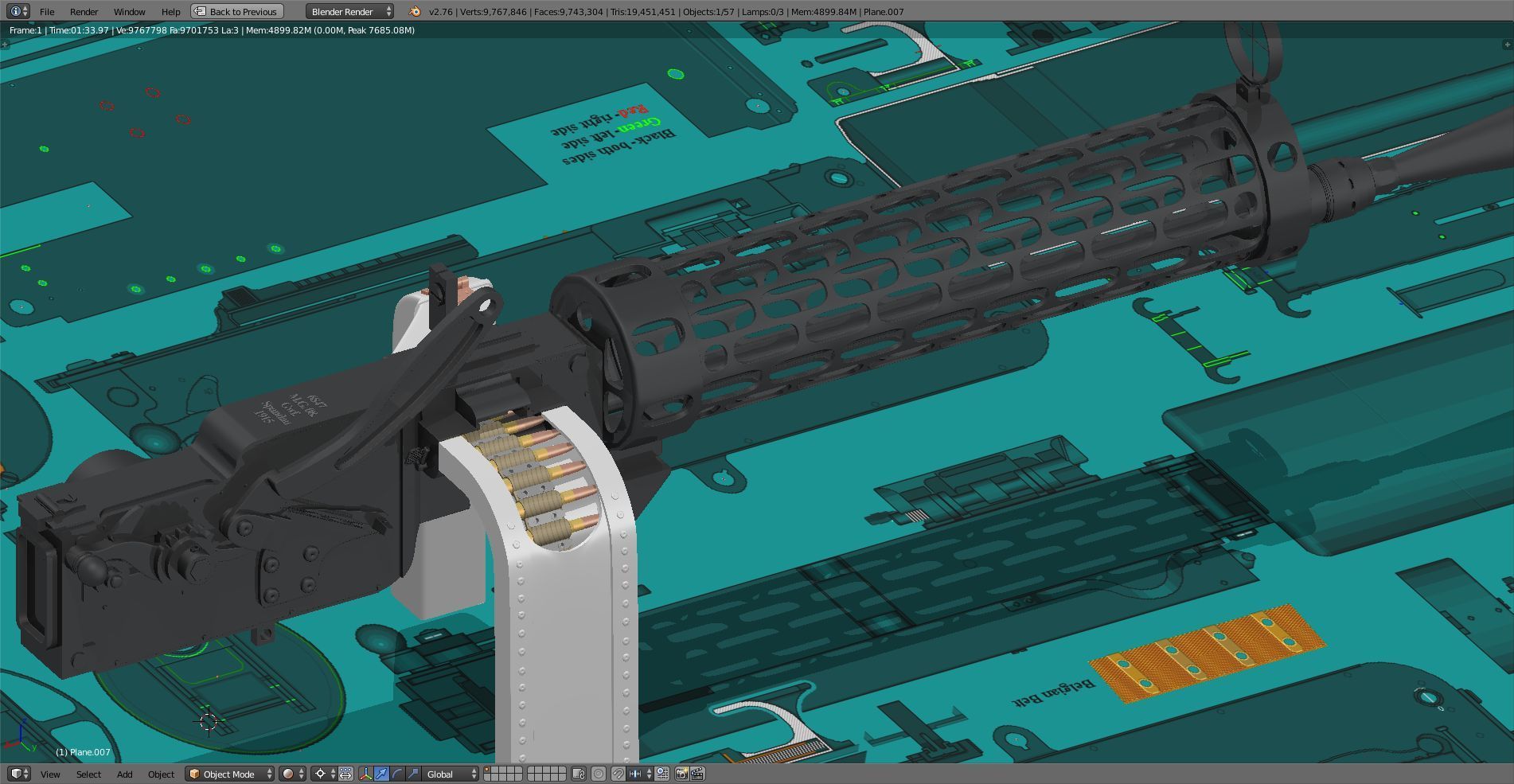
Task: Open the Render menu in the top bar
Action: coord(83,11)
